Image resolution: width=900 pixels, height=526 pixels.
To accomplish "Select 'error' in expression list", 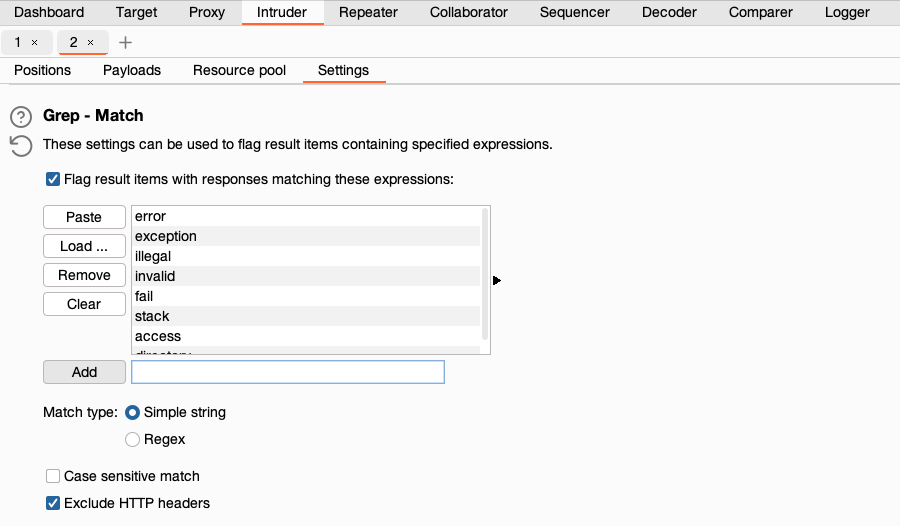I will click(x=306, y=216).
